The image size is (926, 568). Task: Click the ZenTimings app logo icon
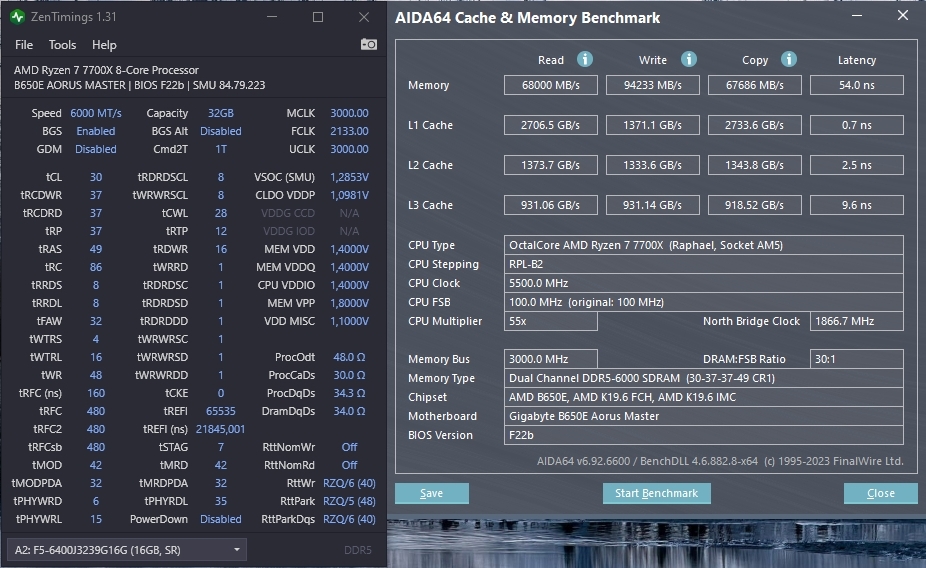coord(18,17)
